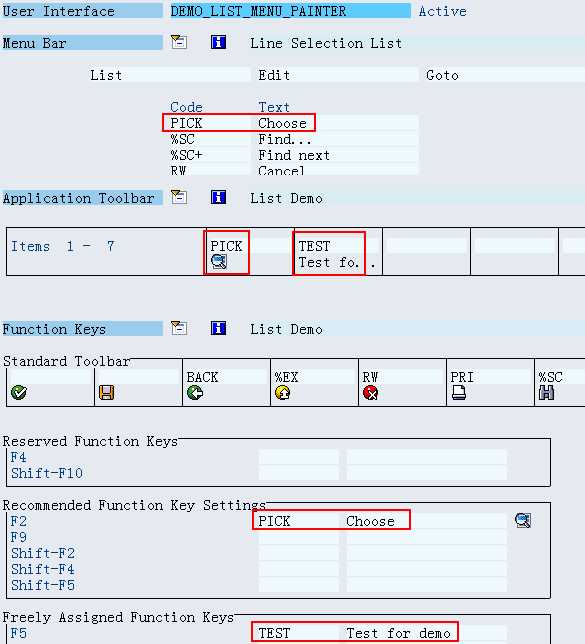Select the DEMO_LIST_MENU_PAINTER interface name field
585x644 pixels.
(x=290, y=11)
